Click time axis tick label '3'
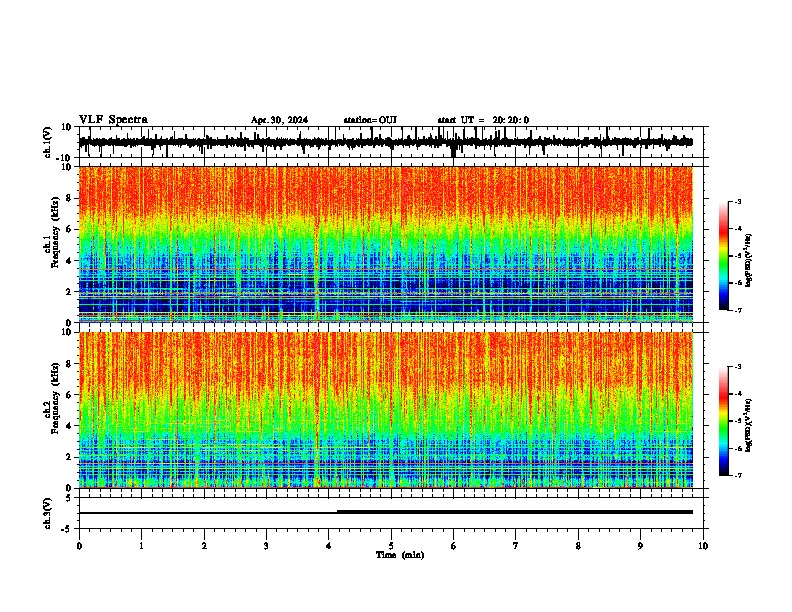Screen dimensions: 792x612 pos(266,546)
